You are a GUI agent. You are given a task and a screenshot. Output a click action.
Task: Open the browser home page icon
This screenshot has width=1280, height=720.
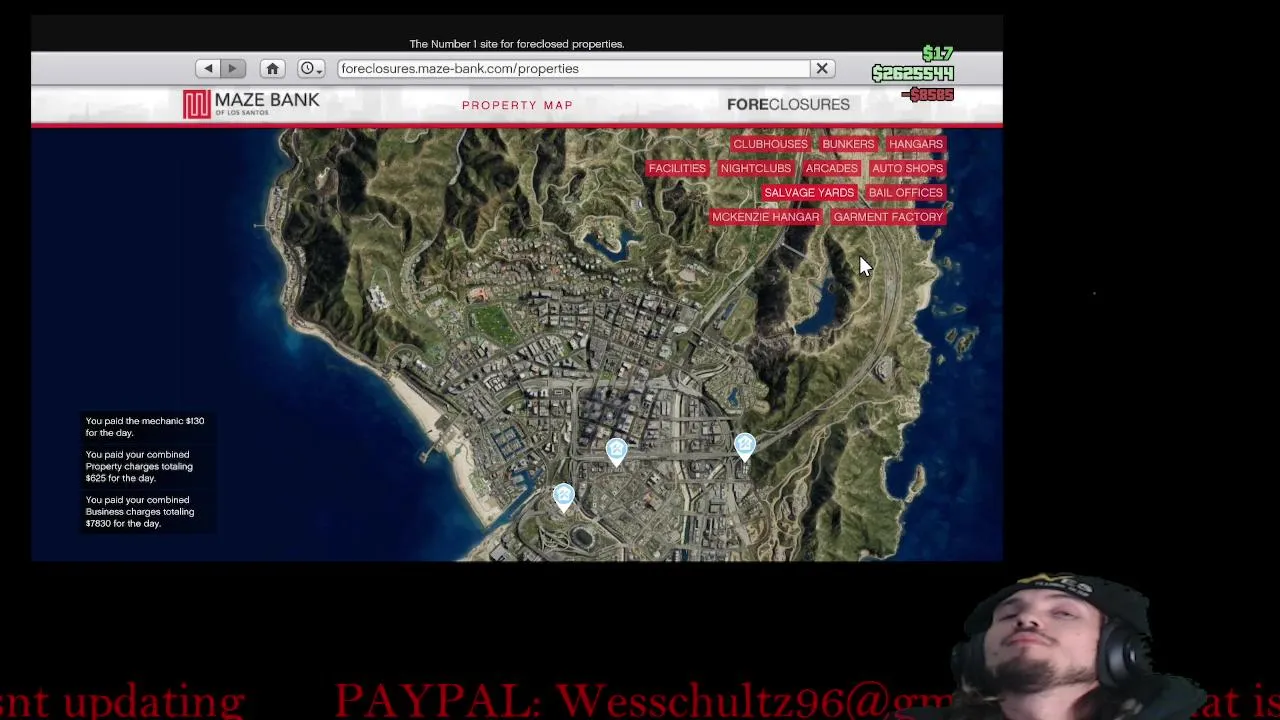coord(272,68)
